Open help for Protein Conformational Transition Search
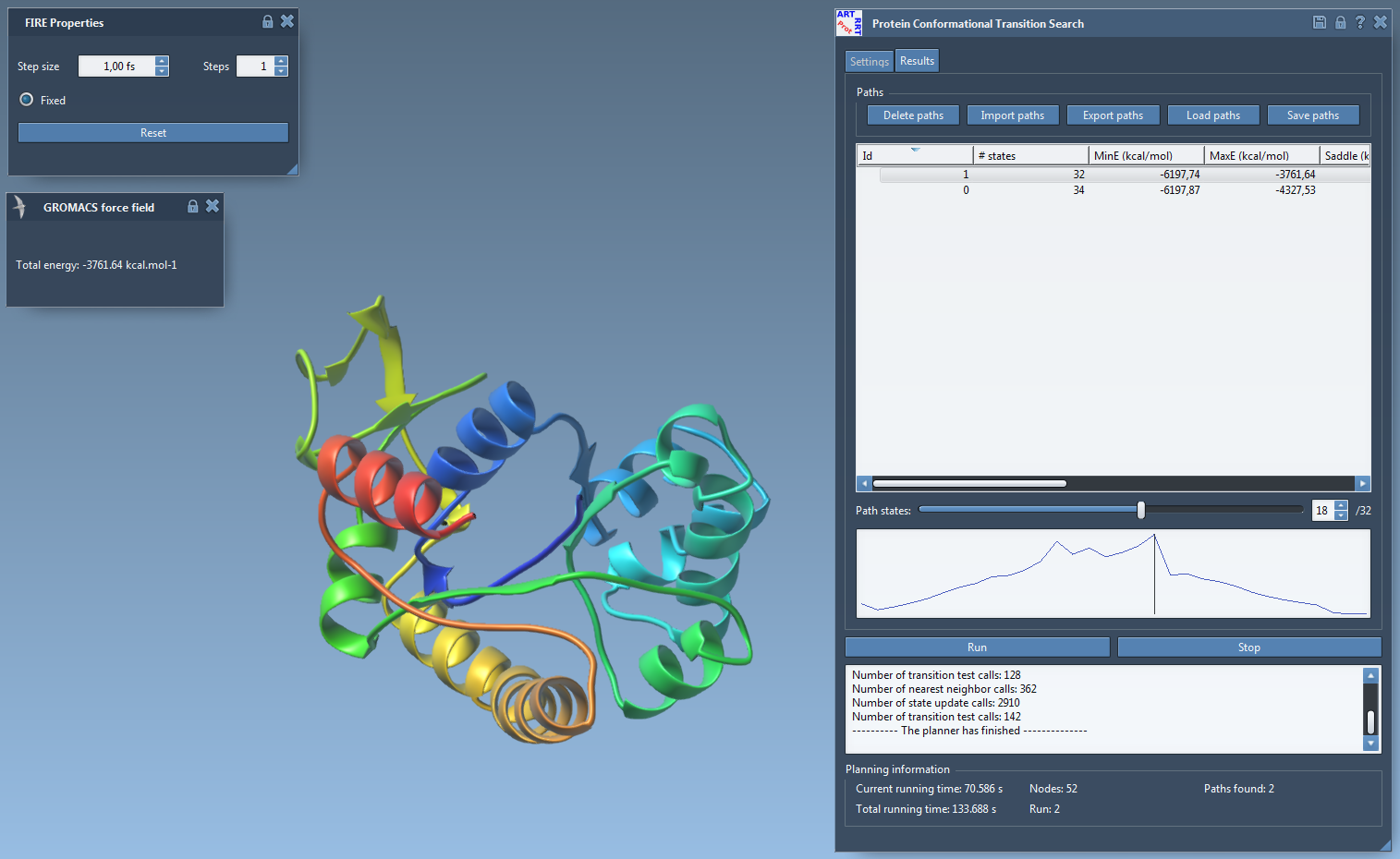The width and height of the screenshot is (1400, 859). tap(1359, 22)
